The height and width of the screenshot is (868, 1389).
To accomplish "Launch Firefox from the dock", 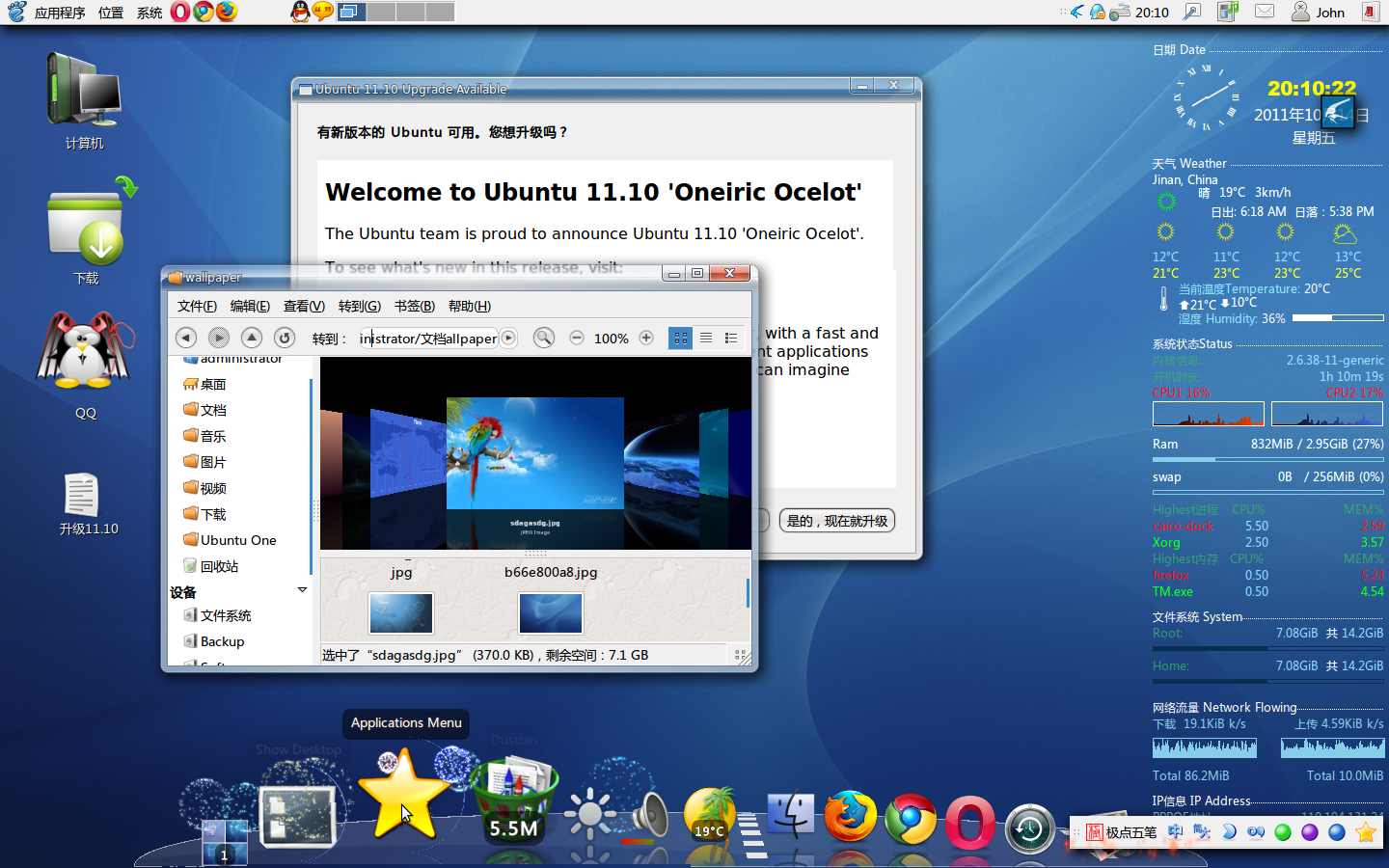I will click(x=850, y=816).
